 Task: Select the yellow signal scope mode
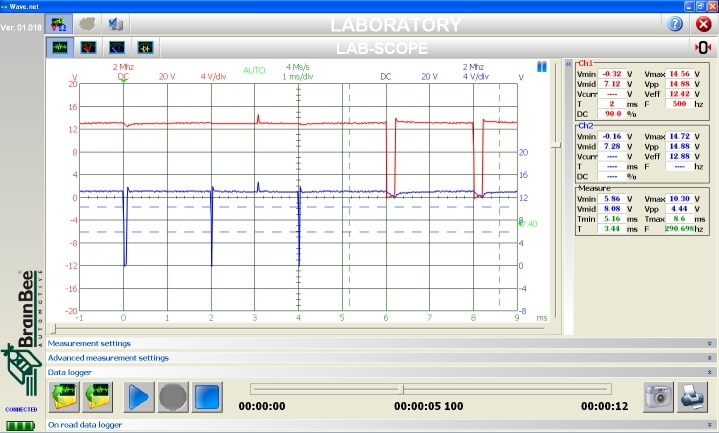(145, 47)
